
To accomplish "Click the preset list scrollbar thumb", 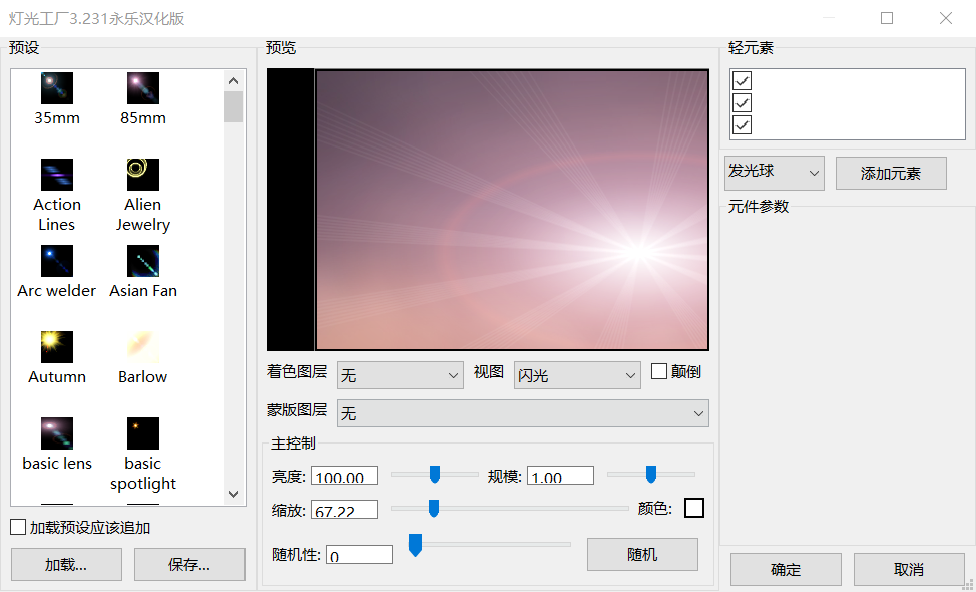I will (x=233, y=106).
